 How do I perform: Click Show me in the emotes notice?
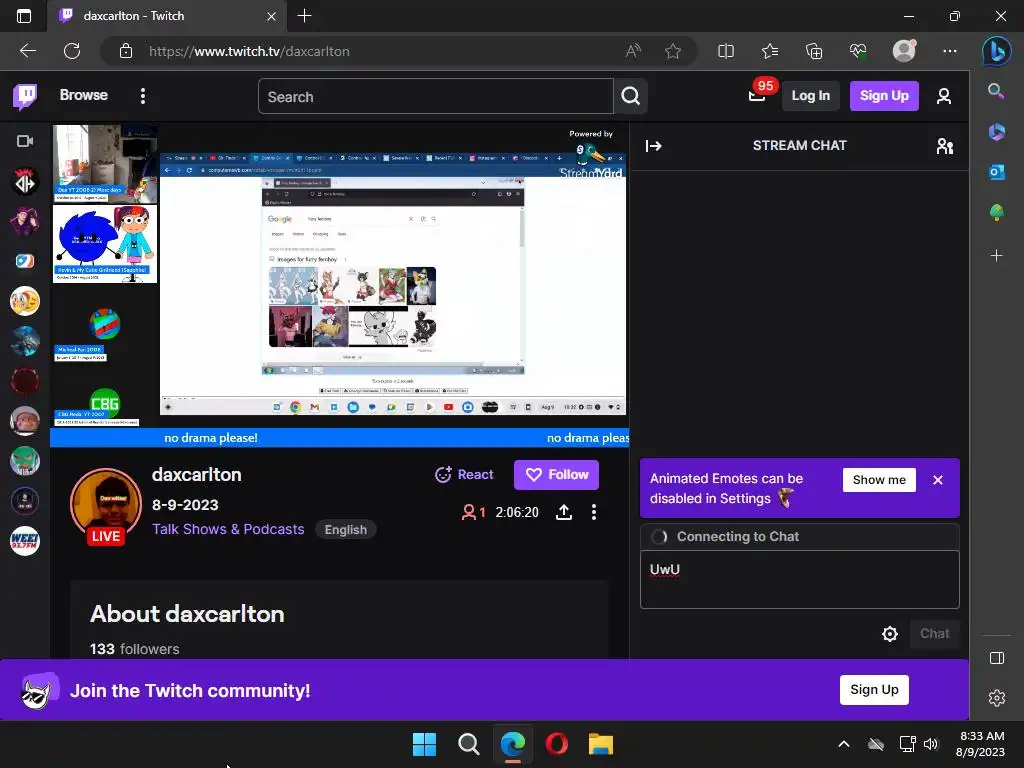pyautogui.click(x=879, y=480)
